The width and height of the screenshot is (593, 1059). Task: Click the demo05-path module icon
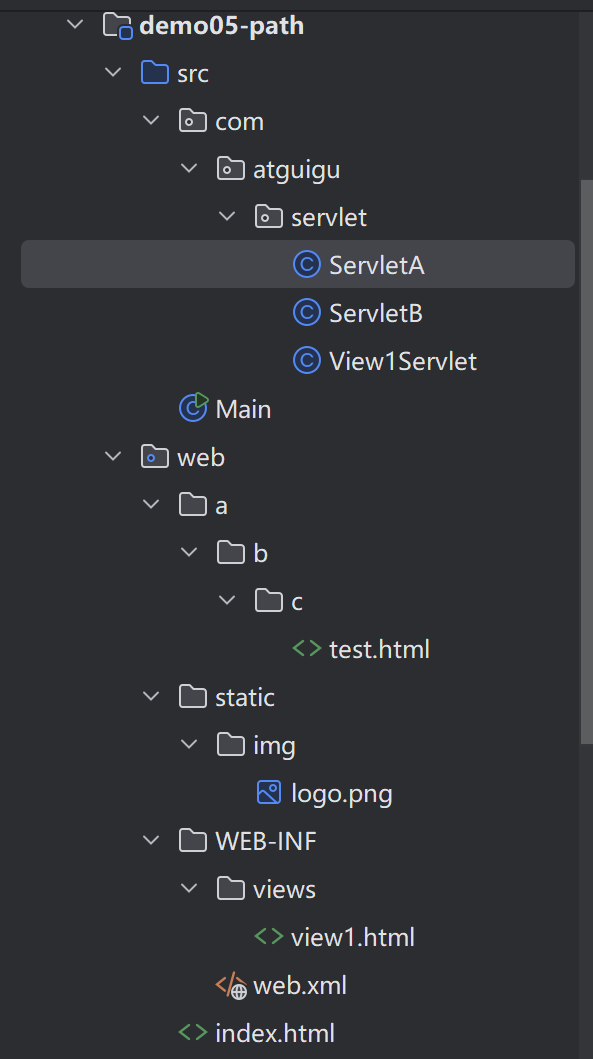click(118, 26)
